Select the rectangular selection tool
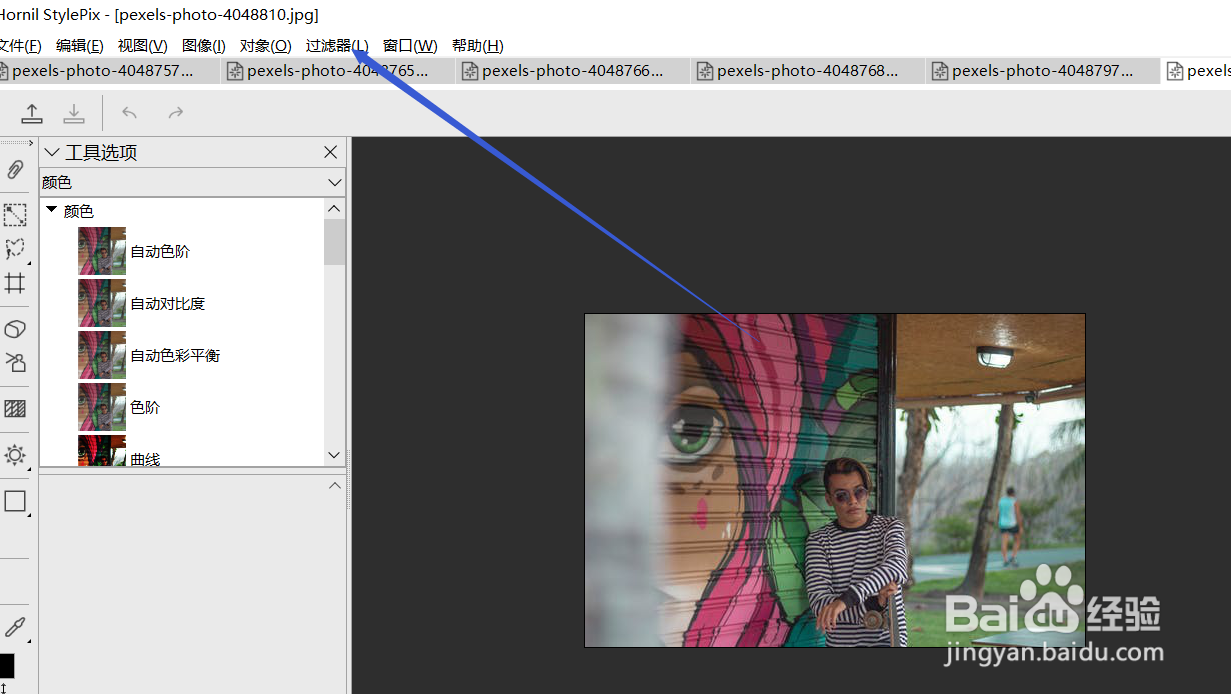1231x694 pixels. 15,215
